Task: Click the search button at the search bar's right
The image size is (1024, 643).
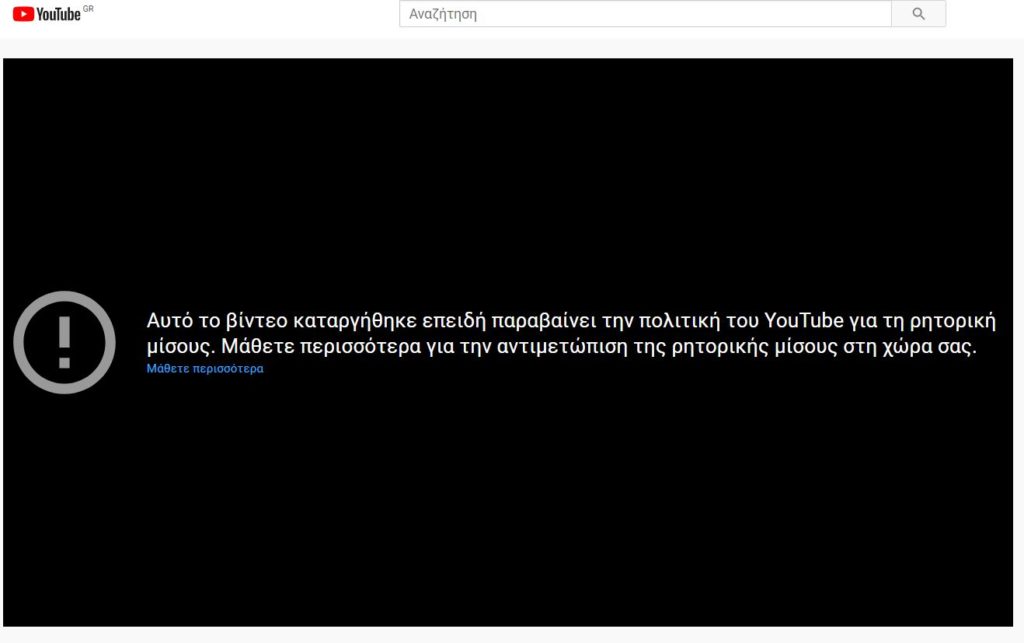Action: (x=917, y=13)
